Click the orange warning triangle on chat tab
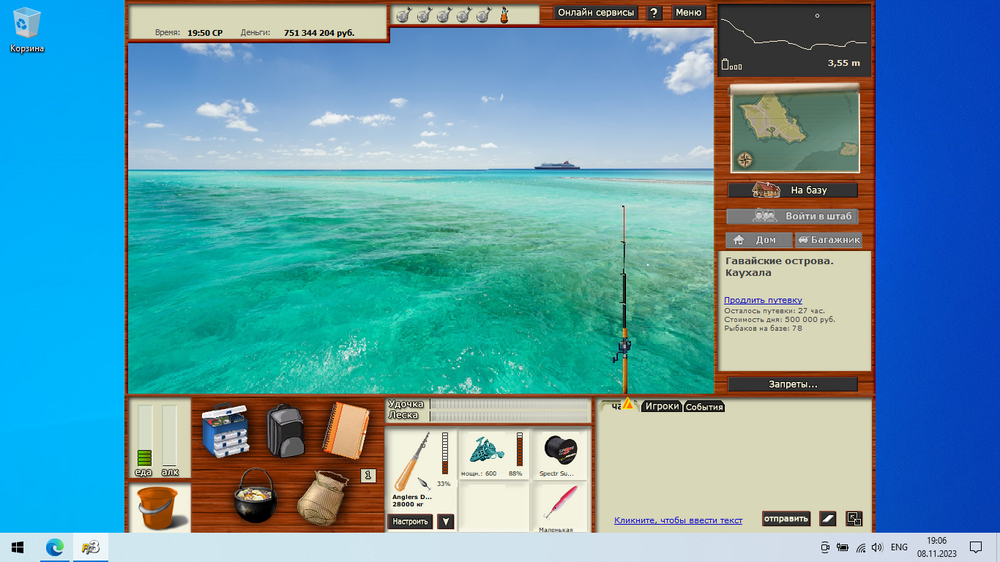The image size is (1000, 562). [628, 403]
